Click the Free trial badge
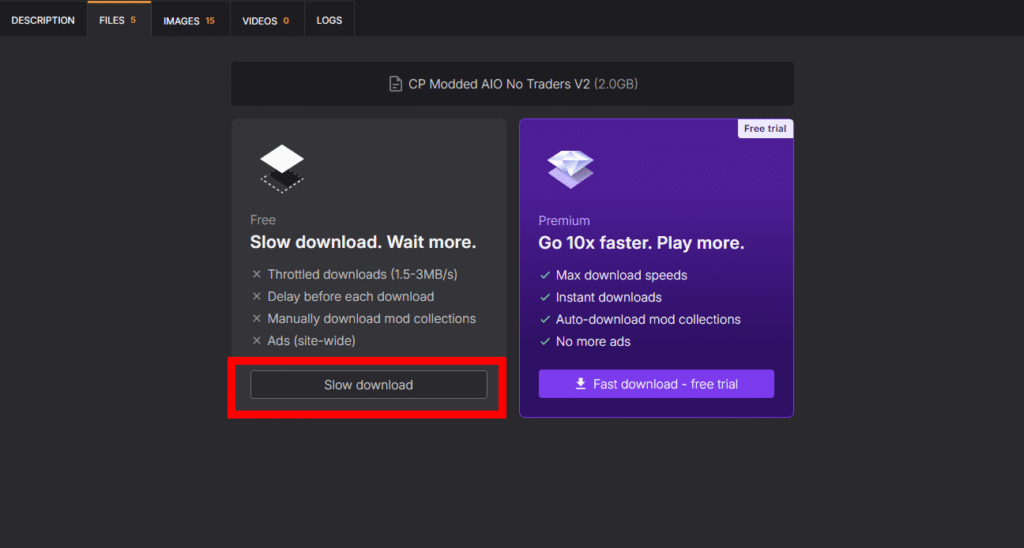Screen dimensions: 1024x548 [765, 129]
